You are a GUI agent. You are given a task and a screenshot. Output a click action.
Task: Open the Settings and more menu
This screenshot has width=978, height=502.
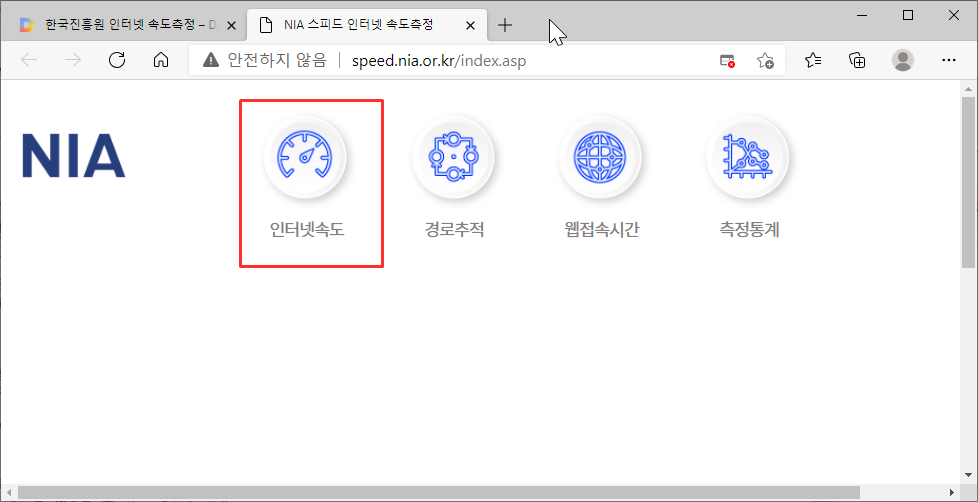pos(949,60)
